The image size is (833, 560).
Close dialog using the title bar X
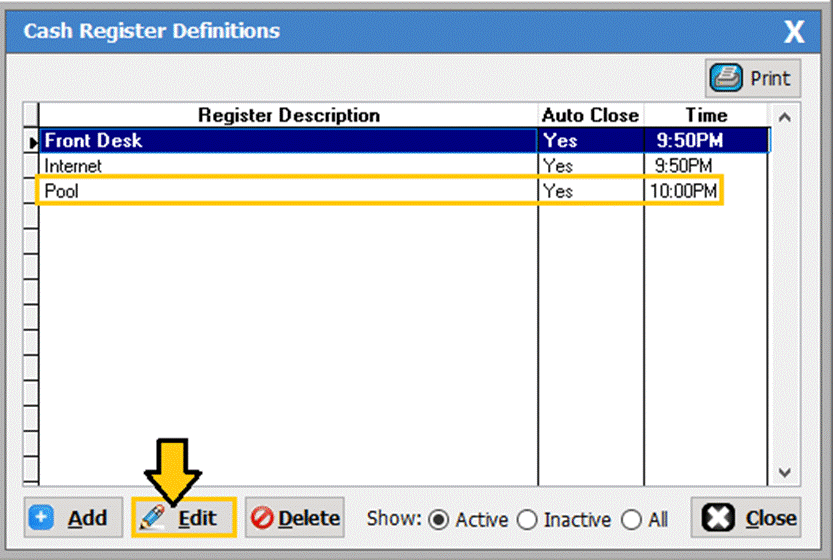click(794, 32)
